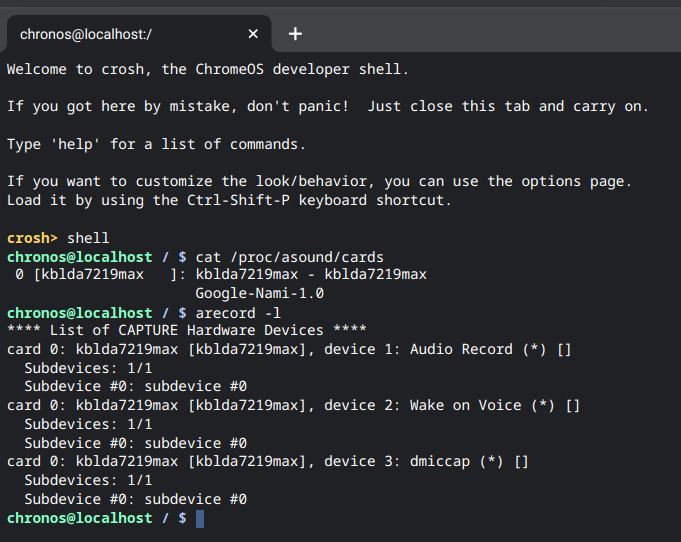The height and width of the screenshot is (542, 681).
Task: Open a new terminal tab
Action: coord(295,33)
